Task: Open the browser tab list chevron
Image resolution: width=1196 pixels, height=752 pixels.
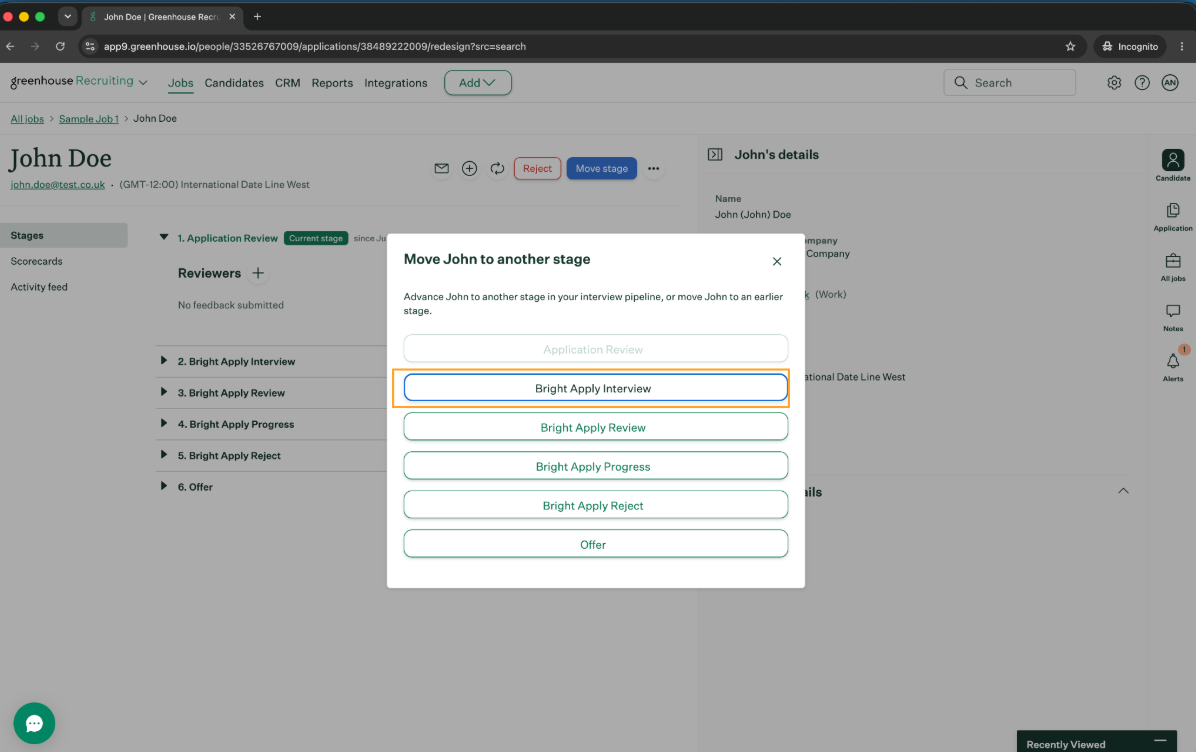Action: point(67,17)
